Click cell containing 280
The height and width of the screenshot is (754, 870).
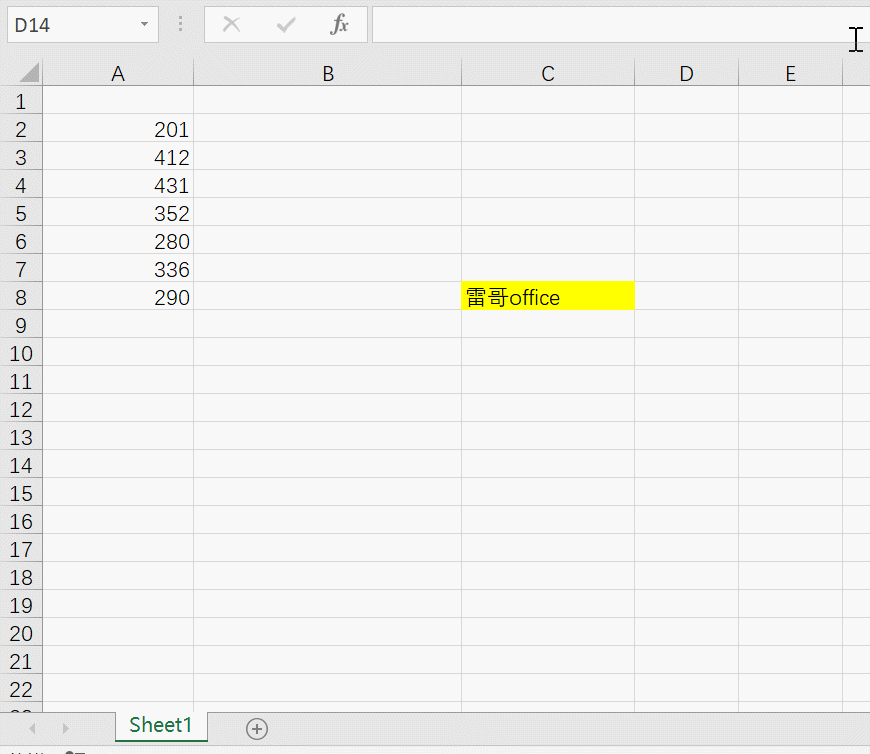118,240
